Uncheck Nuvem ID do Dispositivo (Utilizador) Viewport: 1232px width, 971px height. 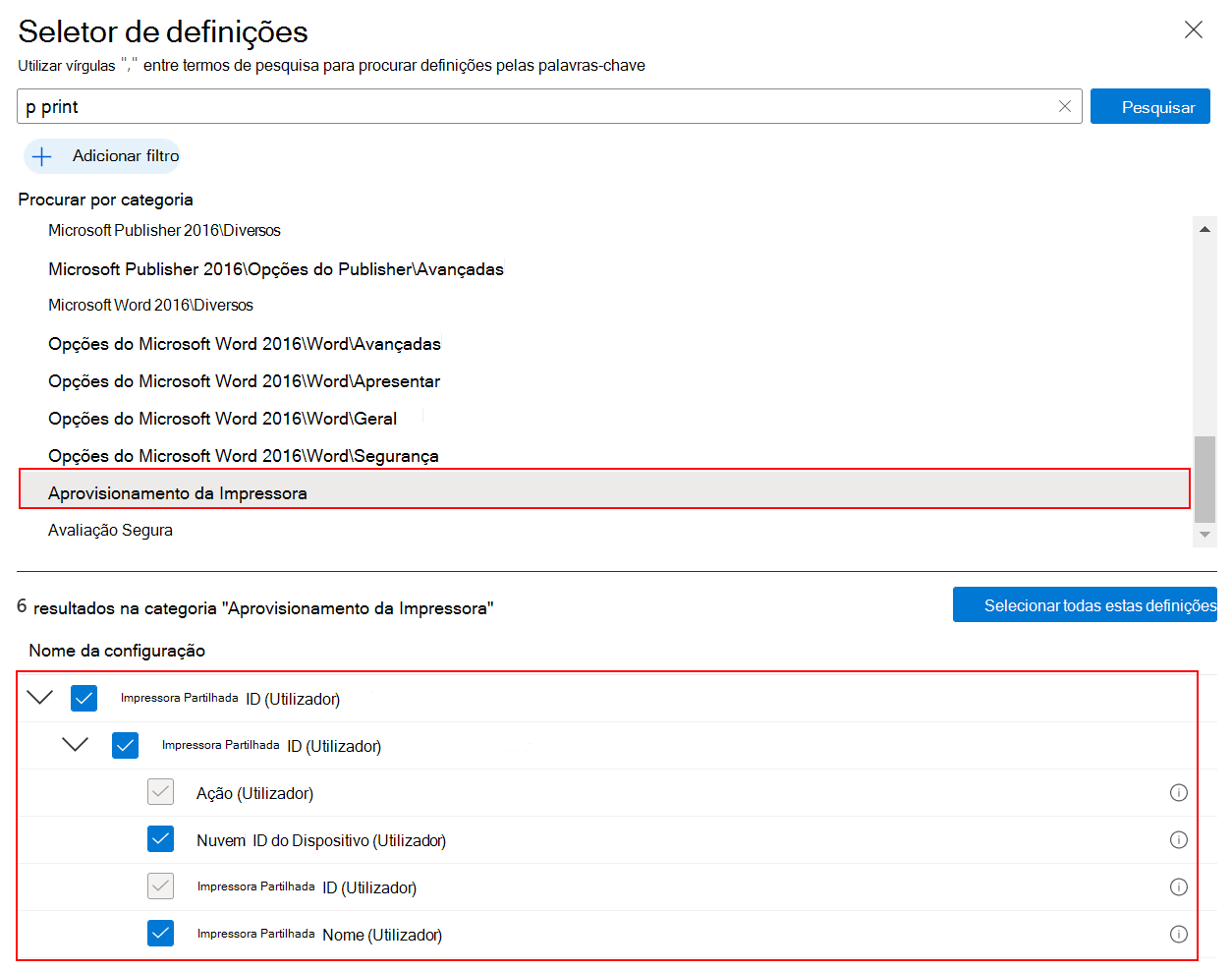coord(161,839)
